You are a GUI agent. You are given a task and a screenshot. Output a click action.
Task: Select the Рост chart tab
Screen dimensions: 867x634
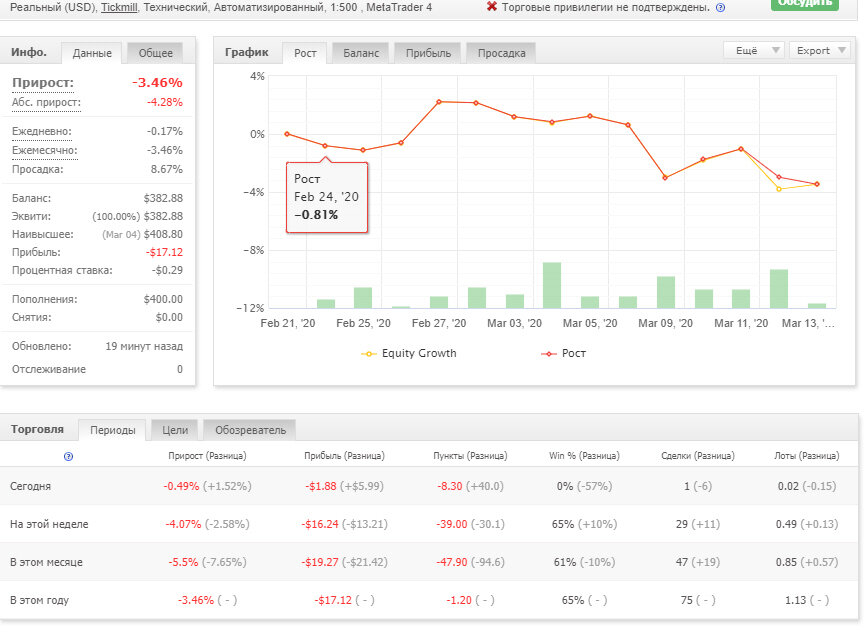[x=305, y=53]
